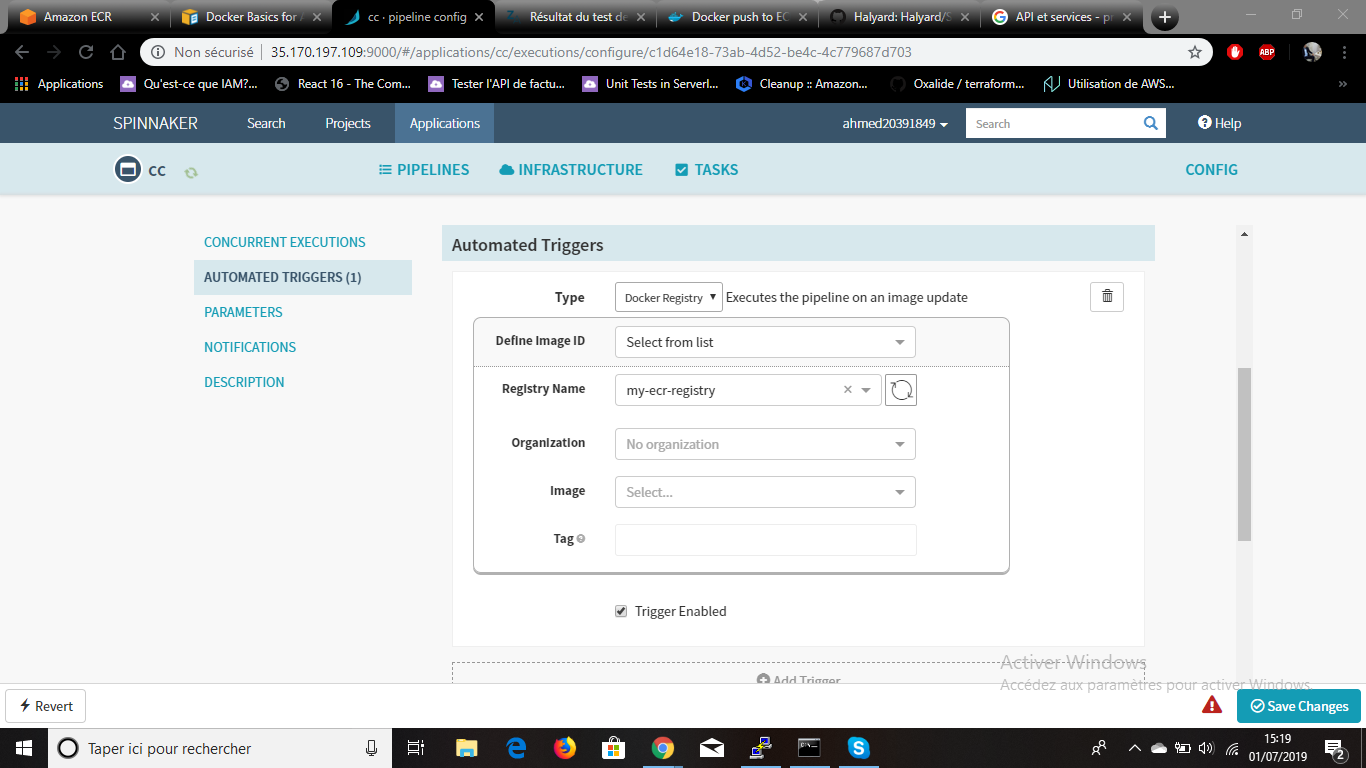This screenshot has width=1366, height=768.
Task: Open Projects in the Spinnaker nav
Action: (x=348, y=123)
